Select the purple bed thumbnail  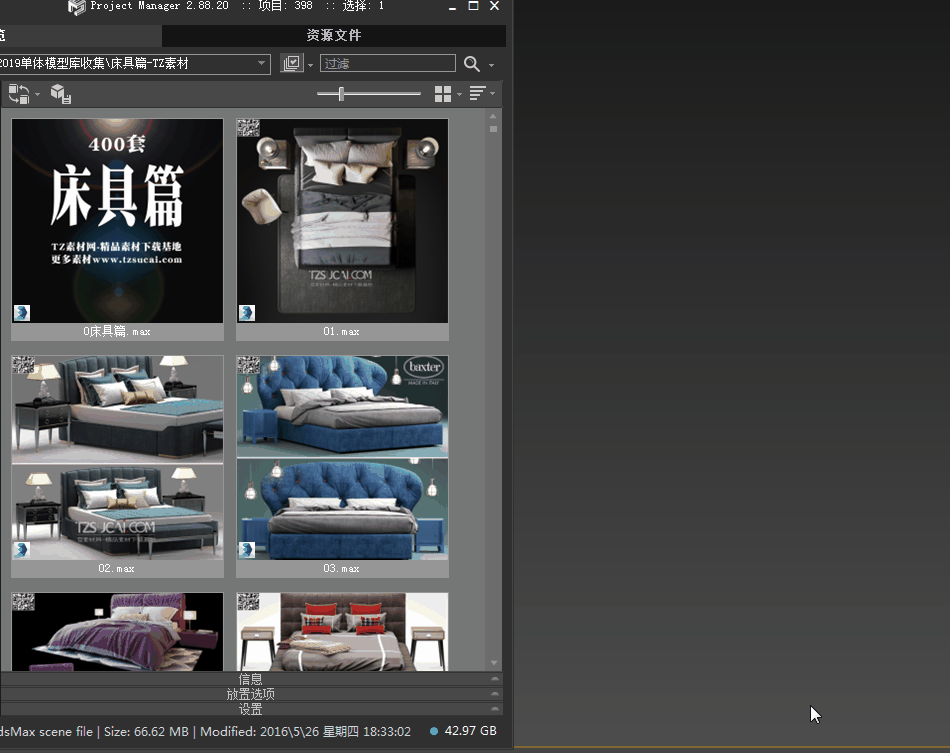(x=118, y=631)
